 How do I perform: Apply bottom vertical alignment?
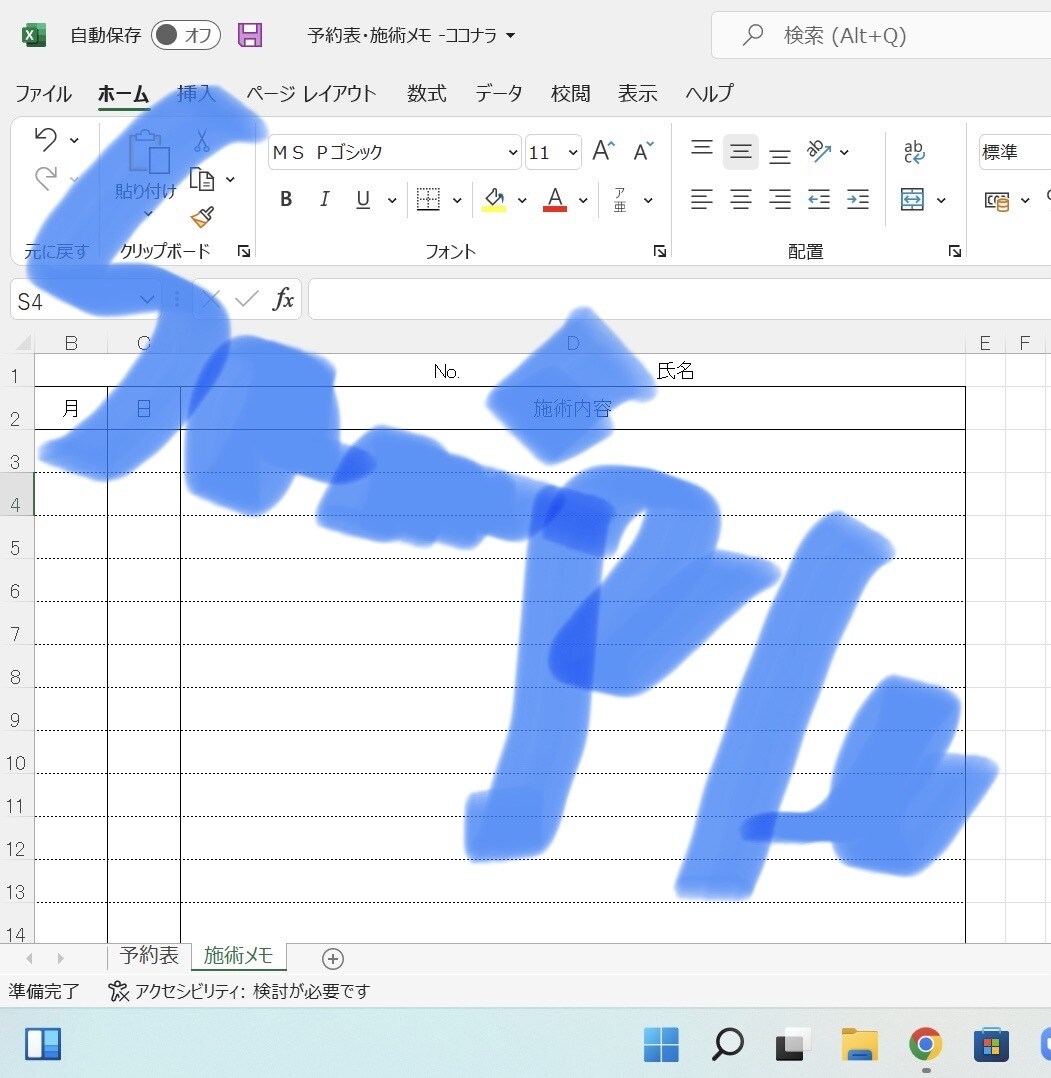point(779,156)
